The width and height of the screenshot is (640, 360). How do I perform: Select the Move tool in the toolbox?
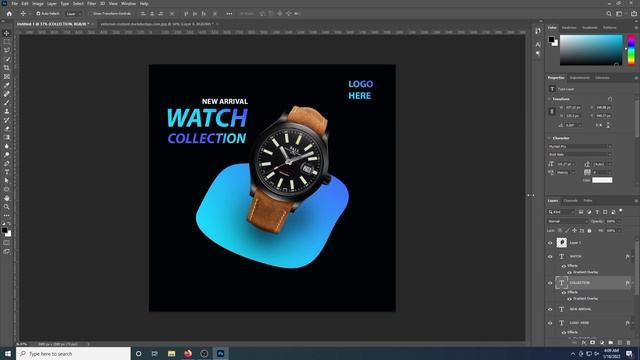pos(7,33)
